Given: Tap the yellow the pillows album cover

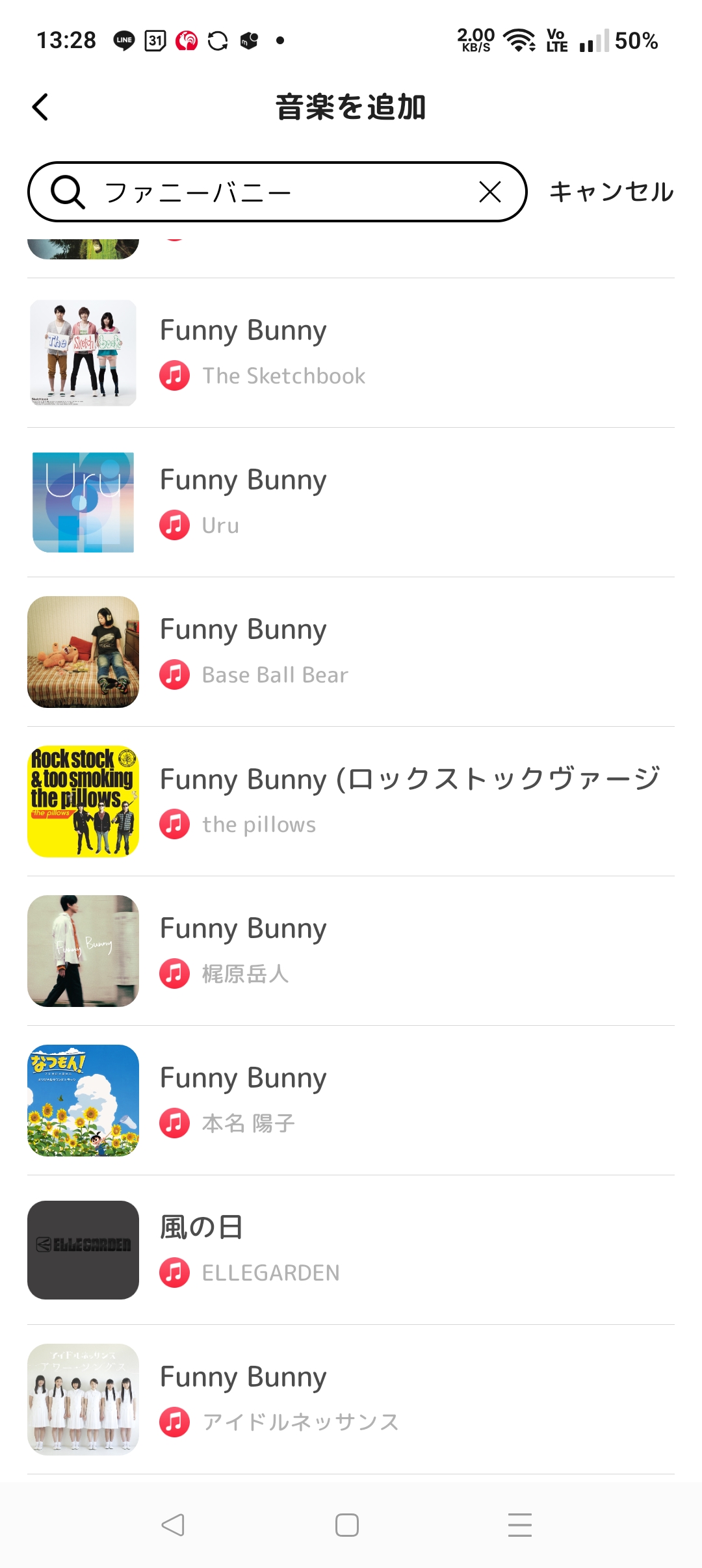Looking at the screenshot, I should point(83,802).
